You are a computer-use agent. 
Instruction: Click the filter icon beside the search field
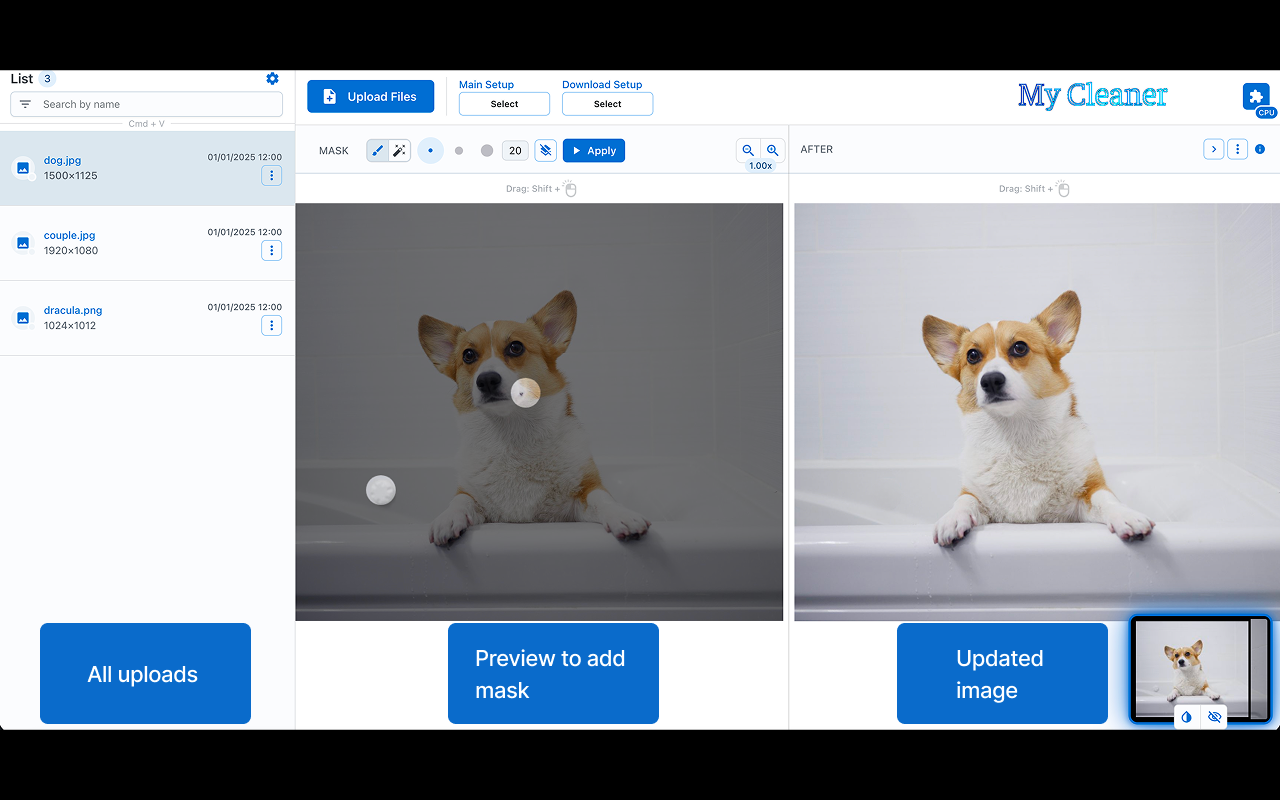click(26, 104)
